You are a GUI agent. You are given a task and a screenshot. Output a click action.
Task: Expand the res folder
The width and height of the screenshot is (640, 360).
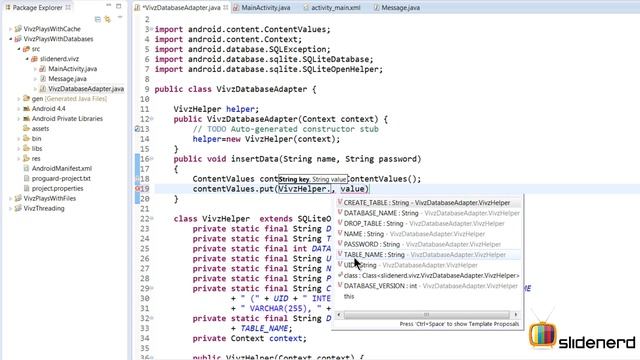(19, 158)
